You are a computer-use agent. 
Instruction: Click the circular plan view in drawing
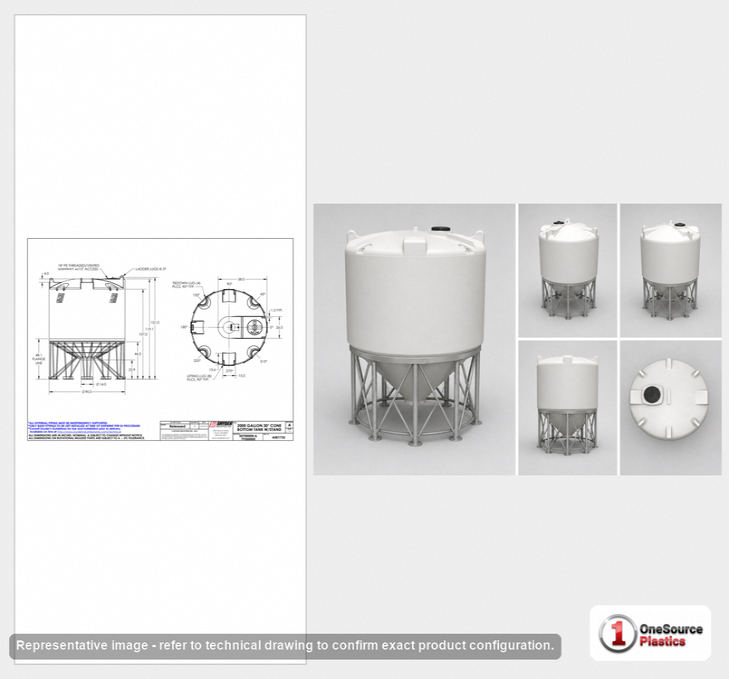(229, 327)
